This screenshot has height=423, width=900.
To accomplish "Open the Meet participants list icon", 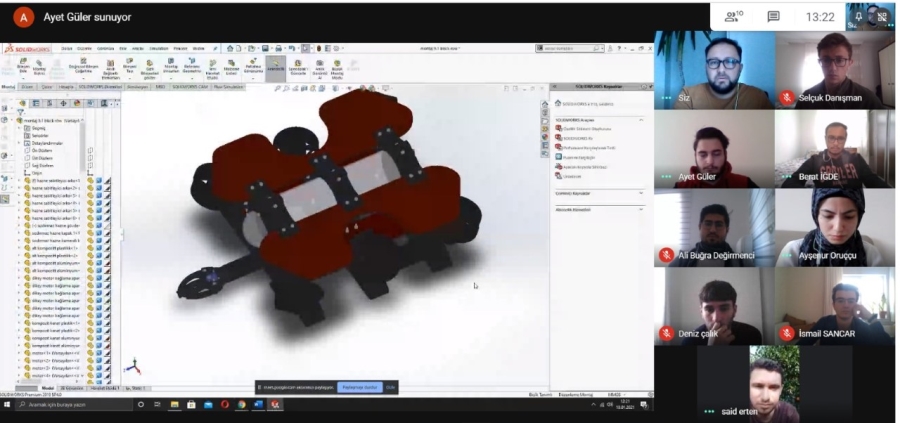I will point(733,17).
